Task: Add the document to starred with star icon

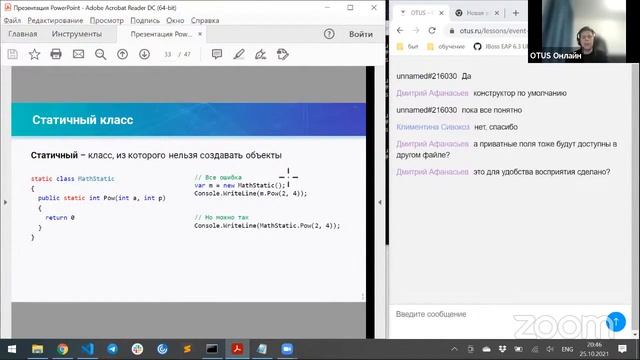Action: (x=34, y=54)
